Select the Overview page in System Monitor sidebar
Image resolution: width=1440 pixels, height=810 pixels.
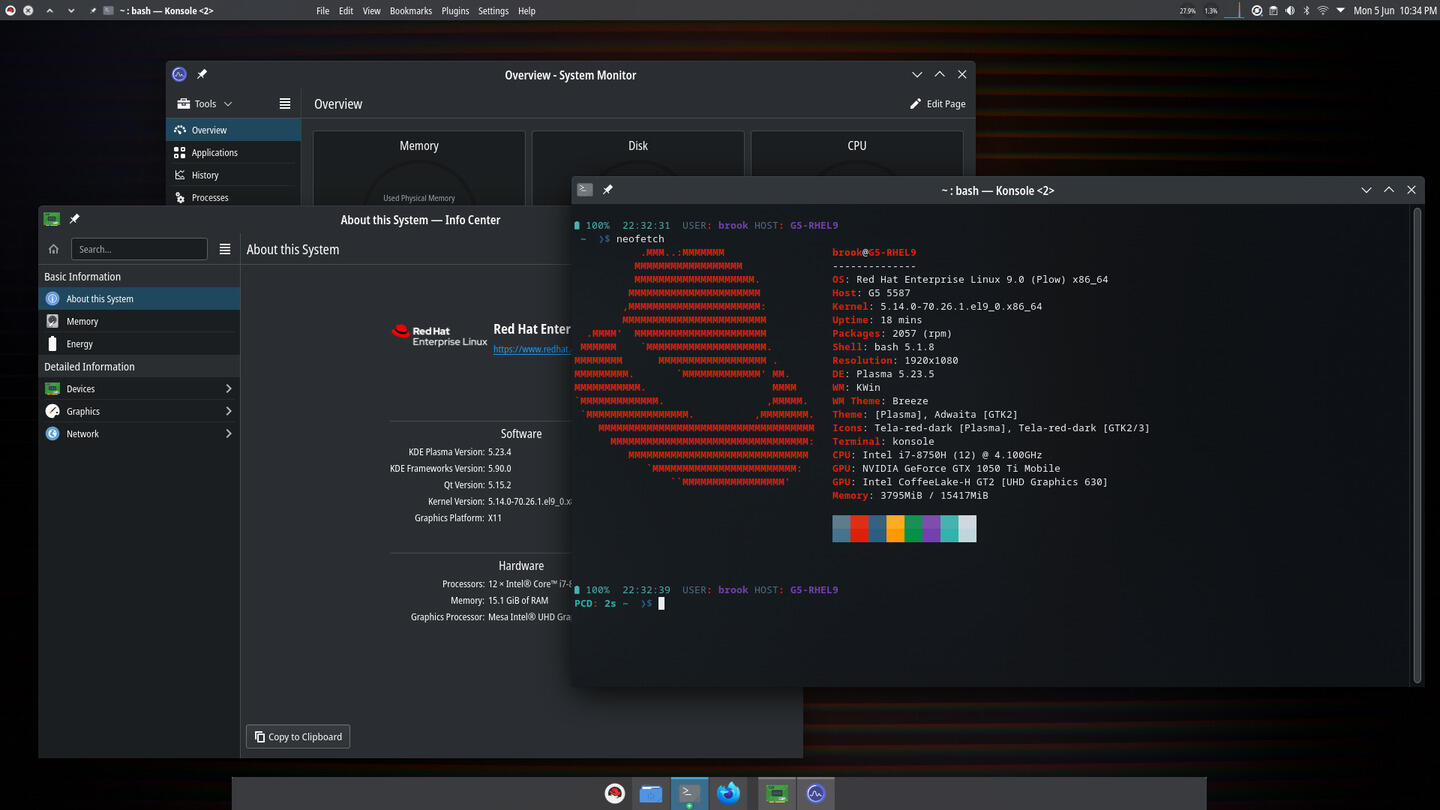pos(233,130)
